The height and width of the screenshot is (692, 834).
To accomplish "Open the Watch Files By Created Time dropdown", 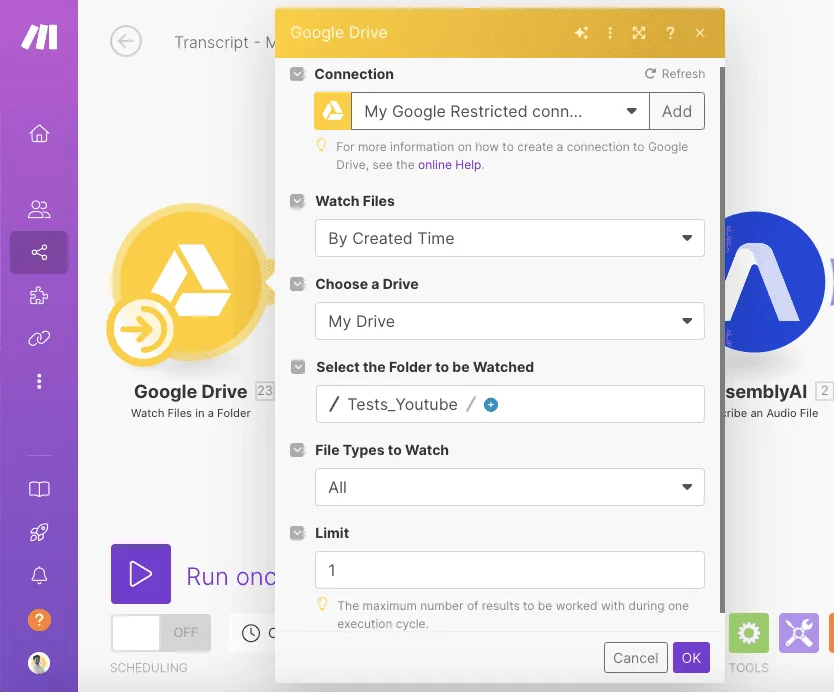I will click(x=510, y=238).
